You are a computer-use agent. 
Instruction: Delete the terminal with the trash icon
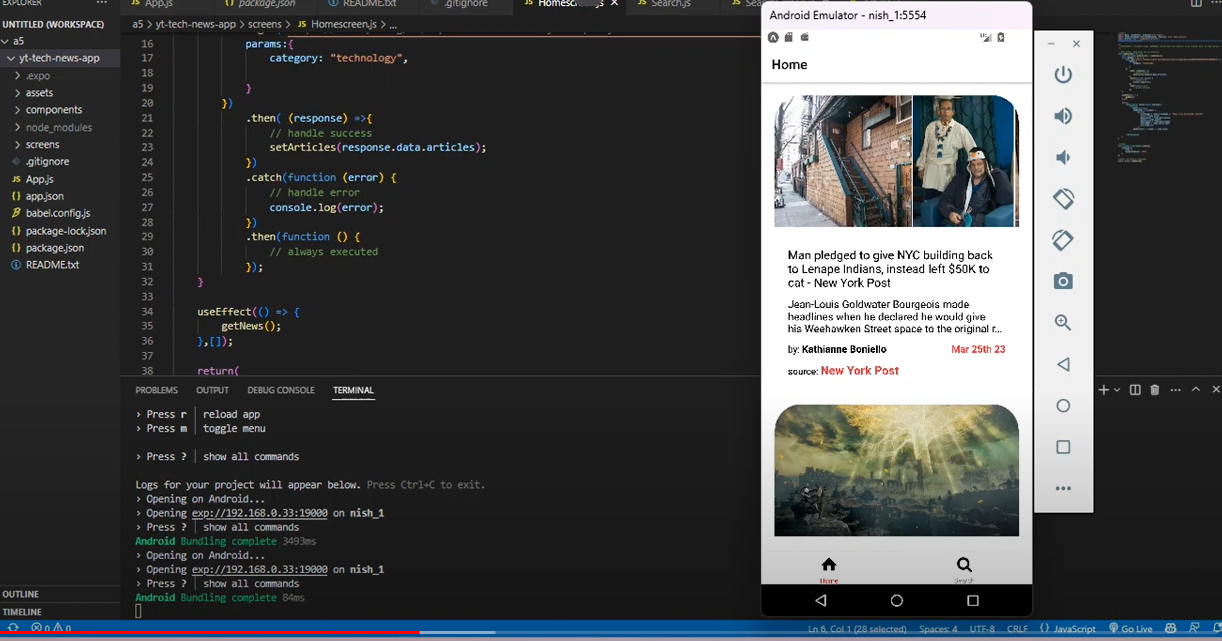[x=1155, y=390]
